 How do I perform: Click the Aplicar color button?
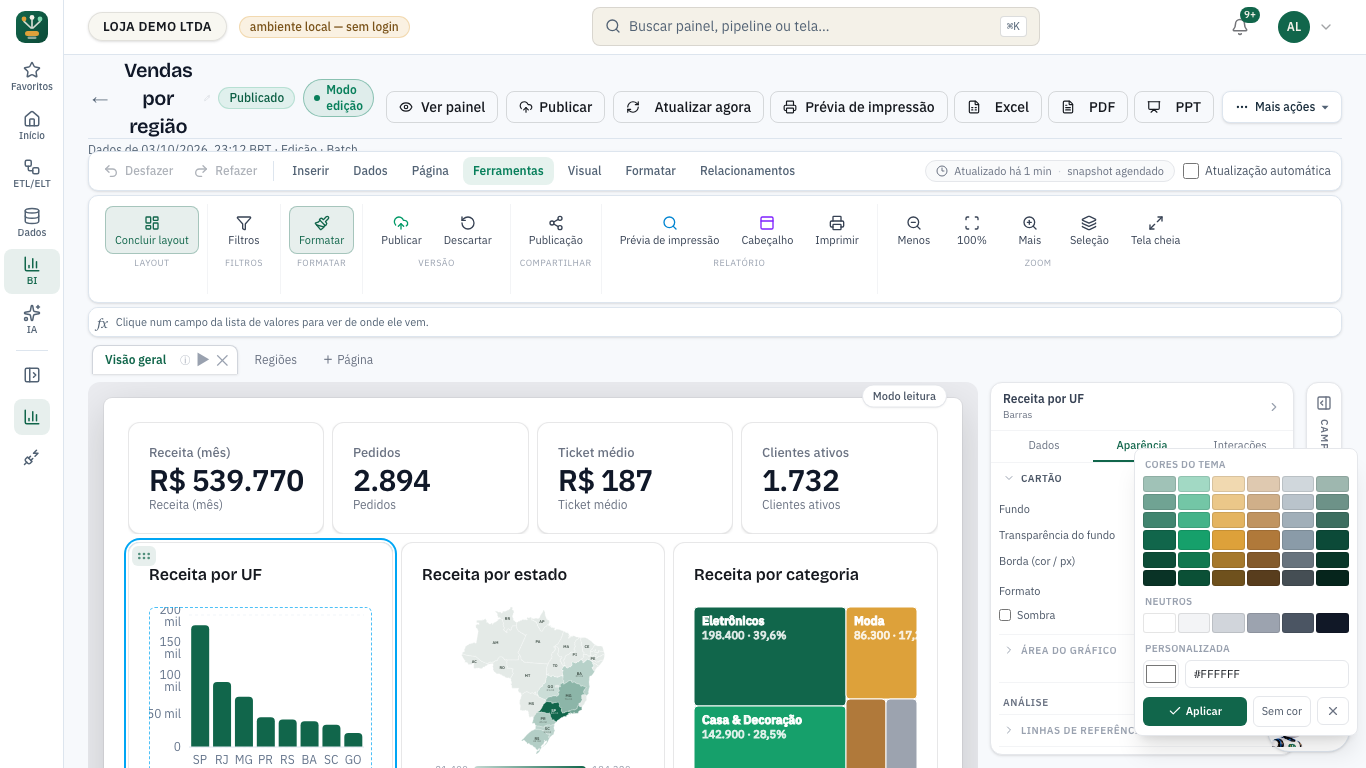pyautogui.click(x=1195, y=711)
